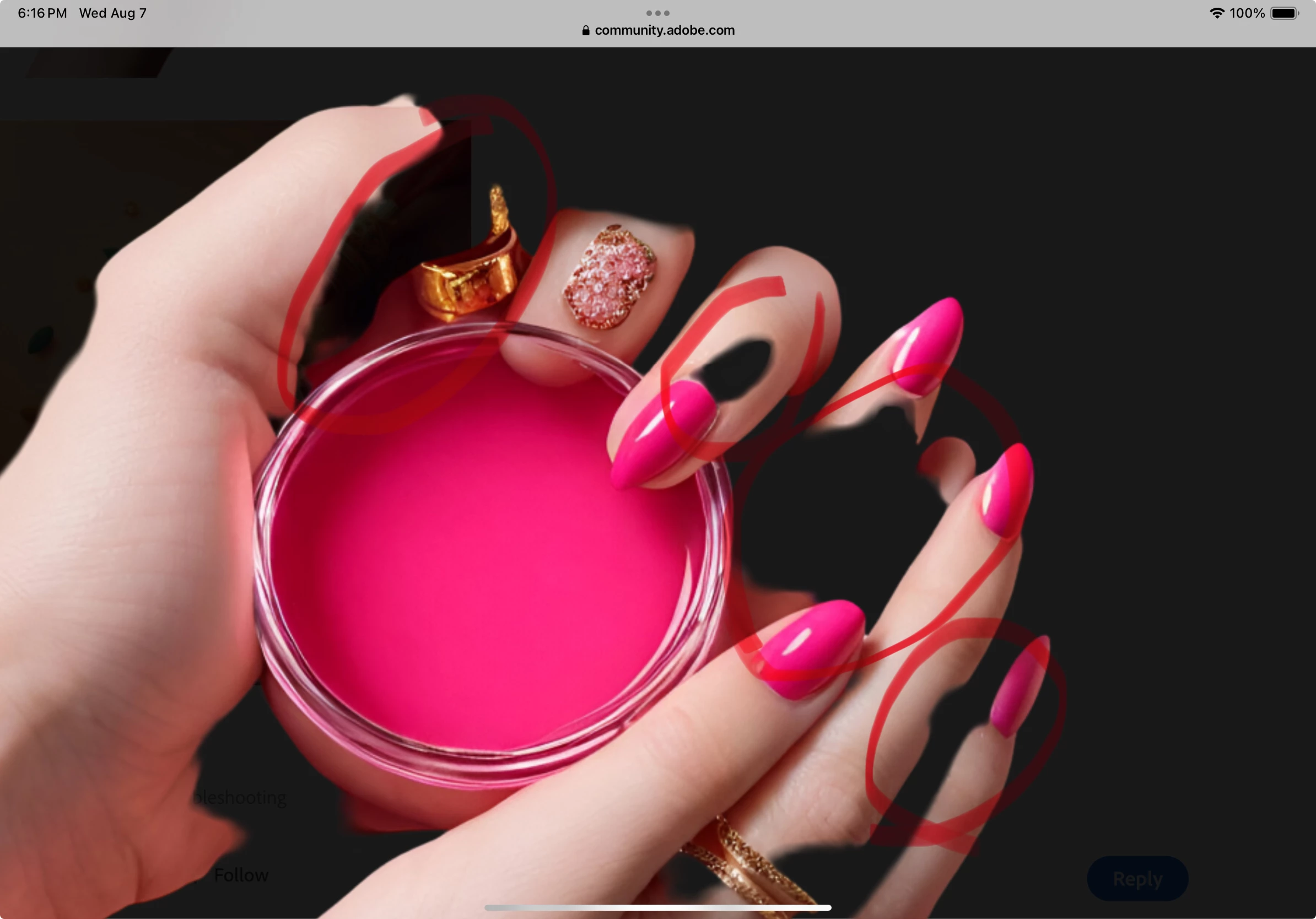Click the faded "bleshooting" label text

241,797
